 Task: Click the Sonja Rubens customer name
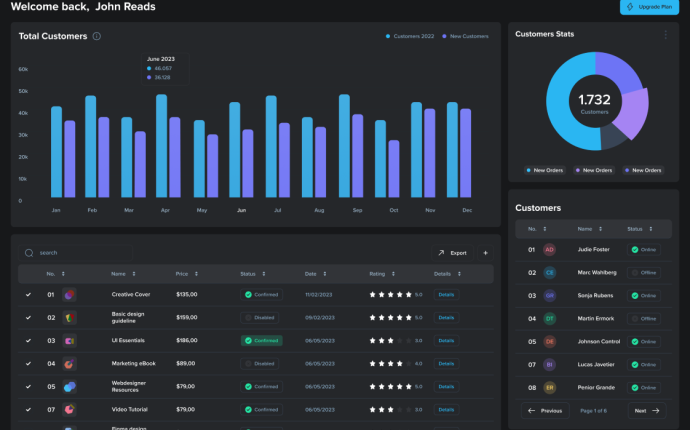coord(595,295)
